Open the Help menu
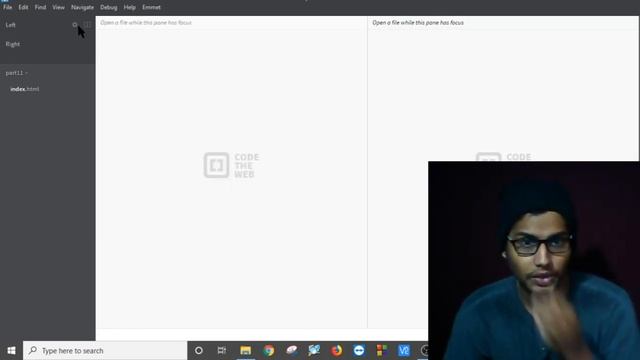The width and height of the screenshot is (640, 360). coord(129,7)
